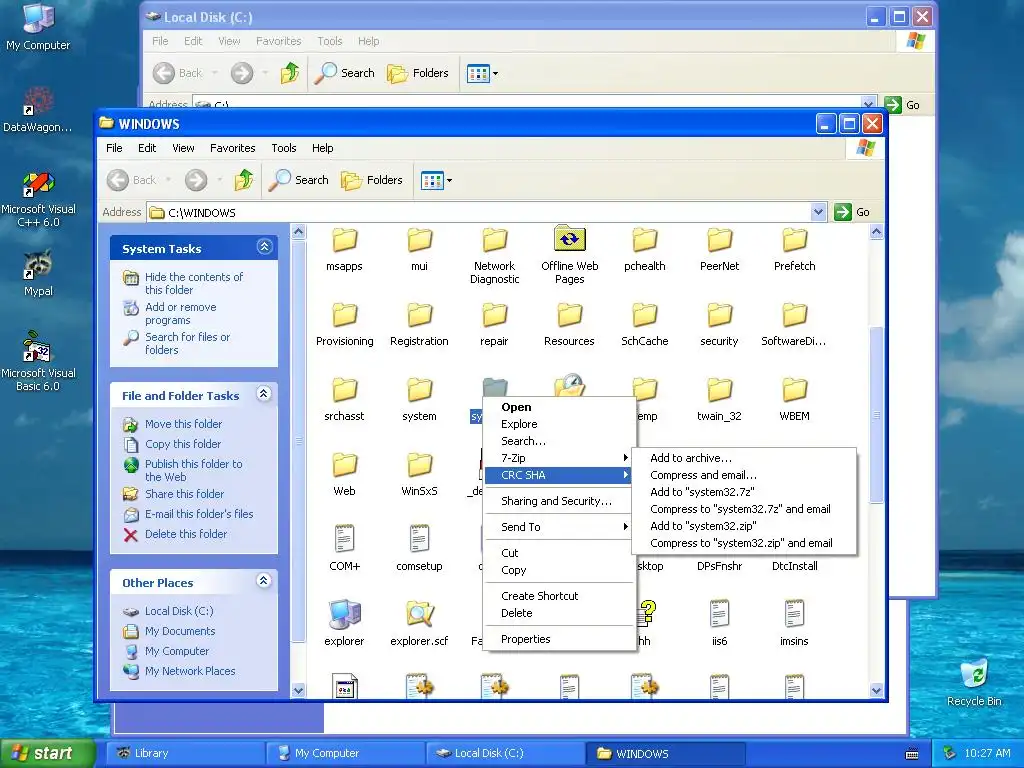Click Delete this folder task link
This screenshot has height=768, width=1024.
pyautogui.click(x=186, y=534)
